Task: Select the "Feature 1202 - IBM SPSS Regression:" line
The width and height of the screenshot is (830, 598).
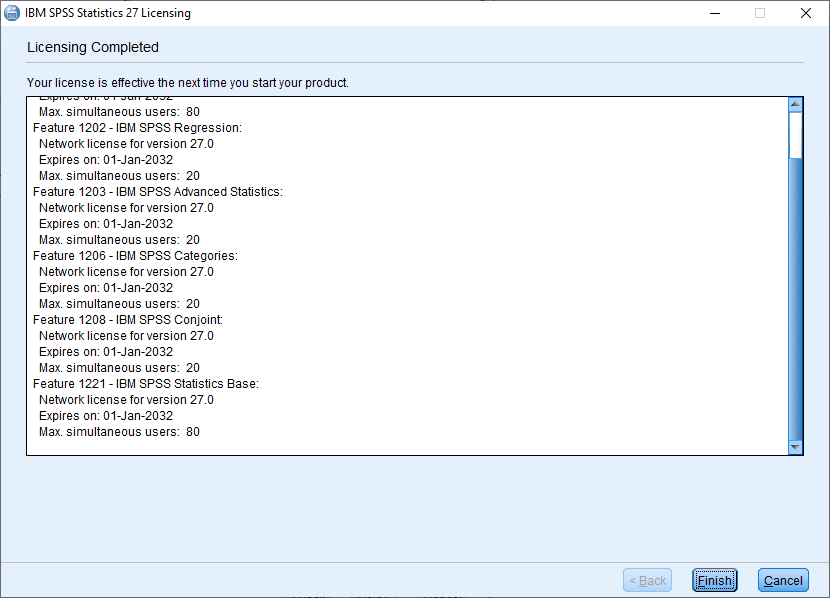Action: (137, 128)
